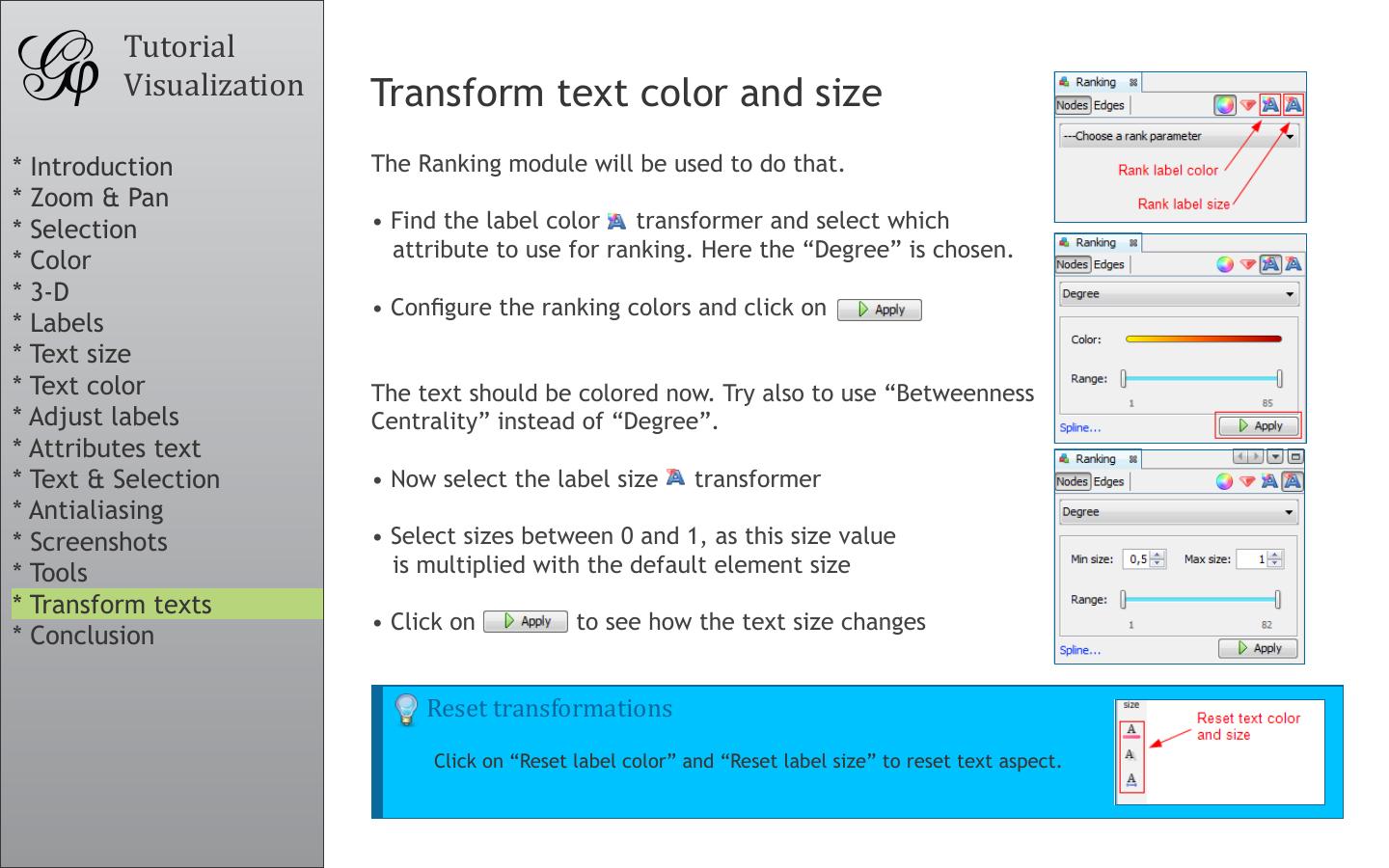
Task: Toggle Nodes in the 'Choose a rank parameter' panel
Action: (1073, 105)
